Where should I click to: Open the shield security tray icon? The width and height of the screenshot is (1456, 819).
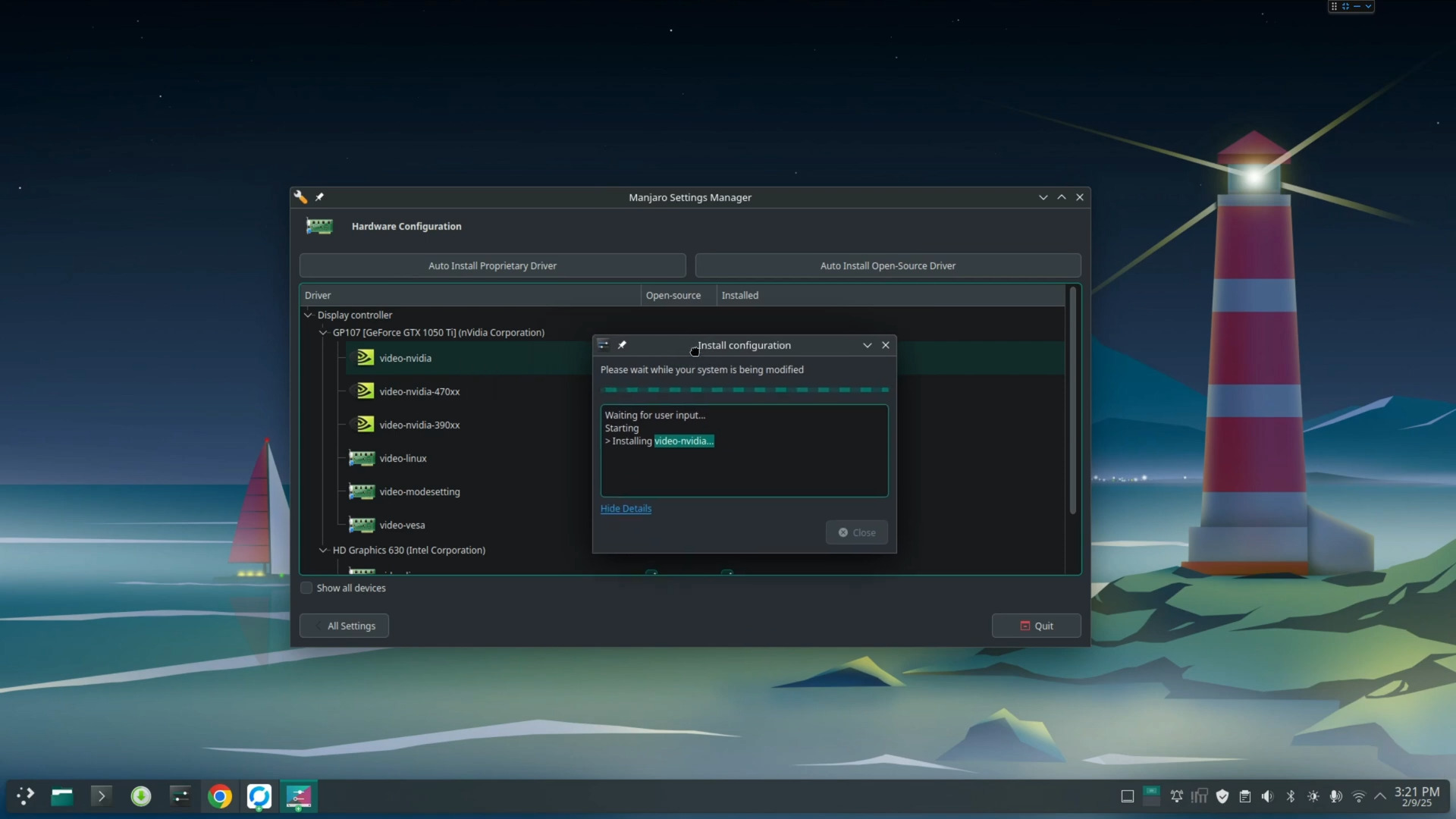tap(1222, 796)
